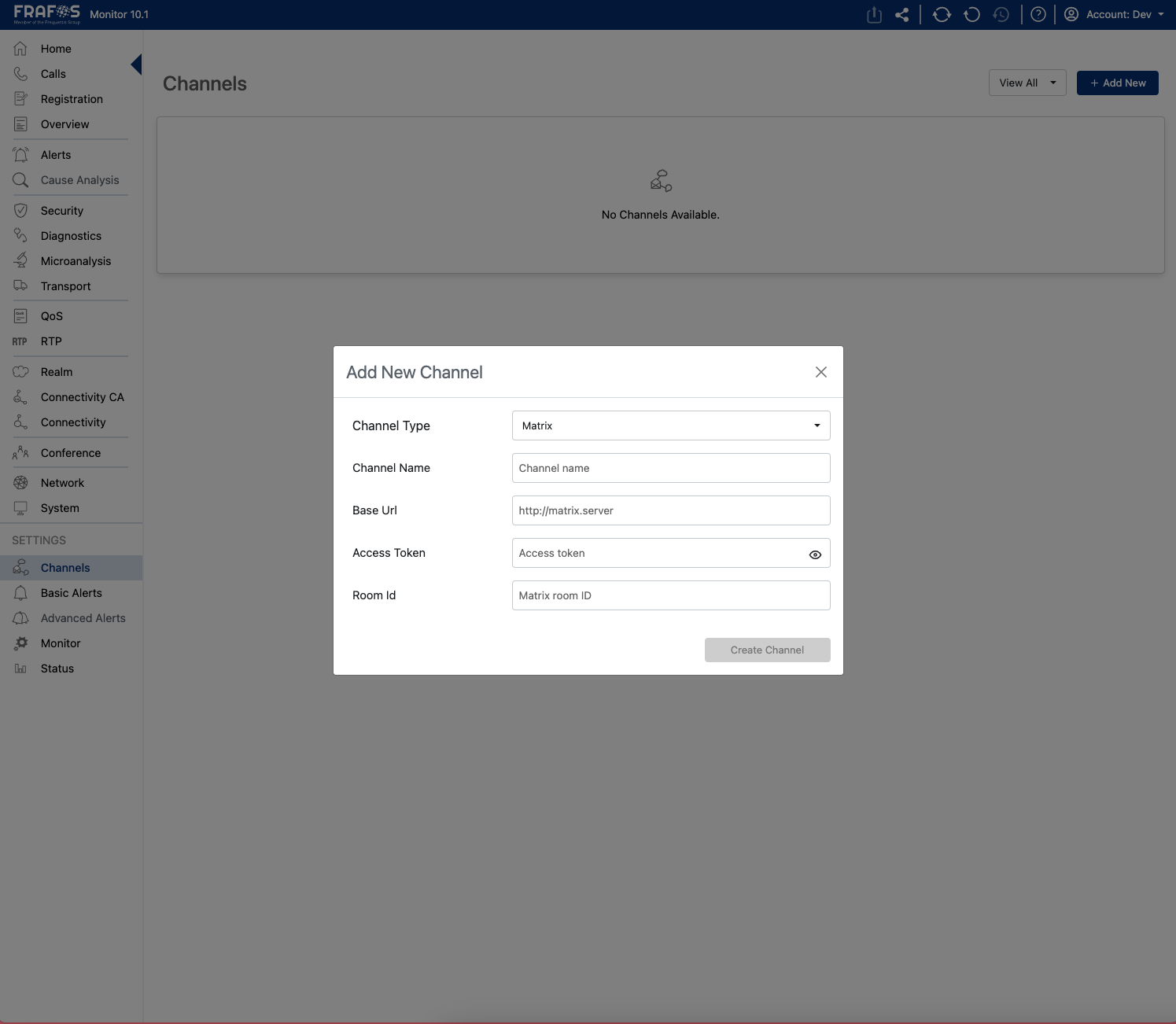Click the Overview sidebar icon
Screen dimensions: 1176x1024
click(x=20, y=124)
